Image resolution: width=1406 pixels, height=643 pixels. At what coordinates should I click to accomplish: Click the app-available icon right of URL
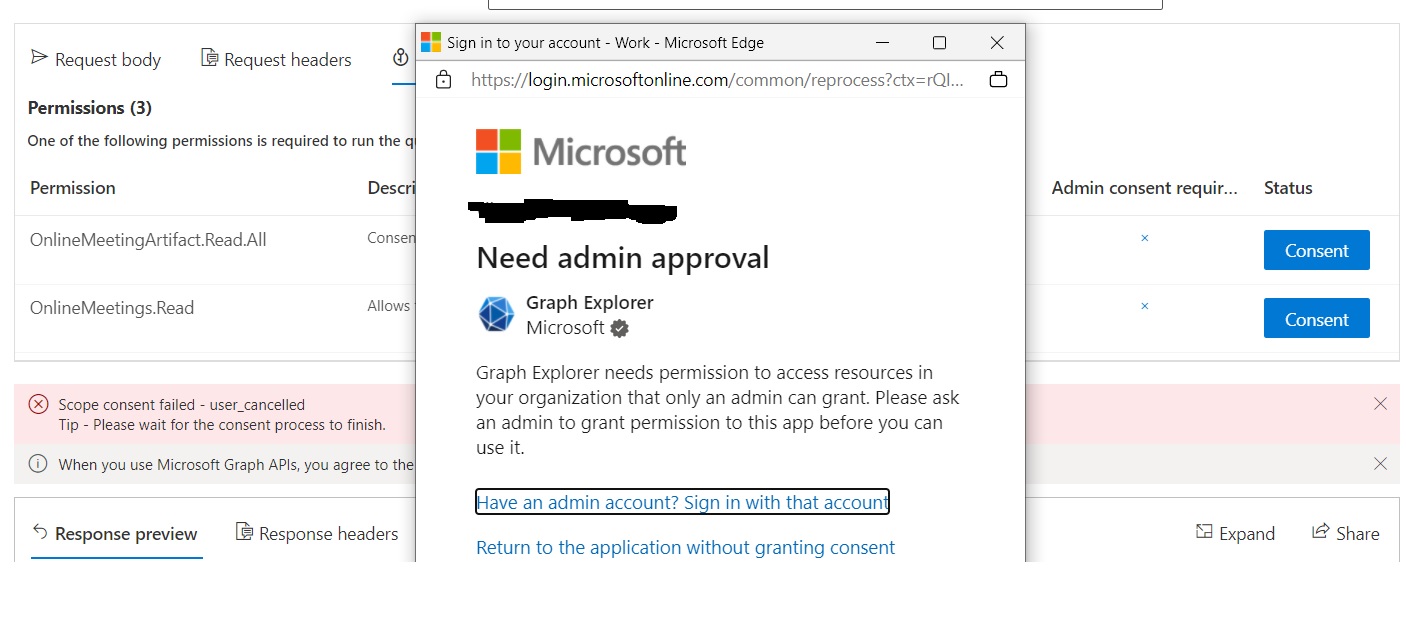click(x=998, y=80)
